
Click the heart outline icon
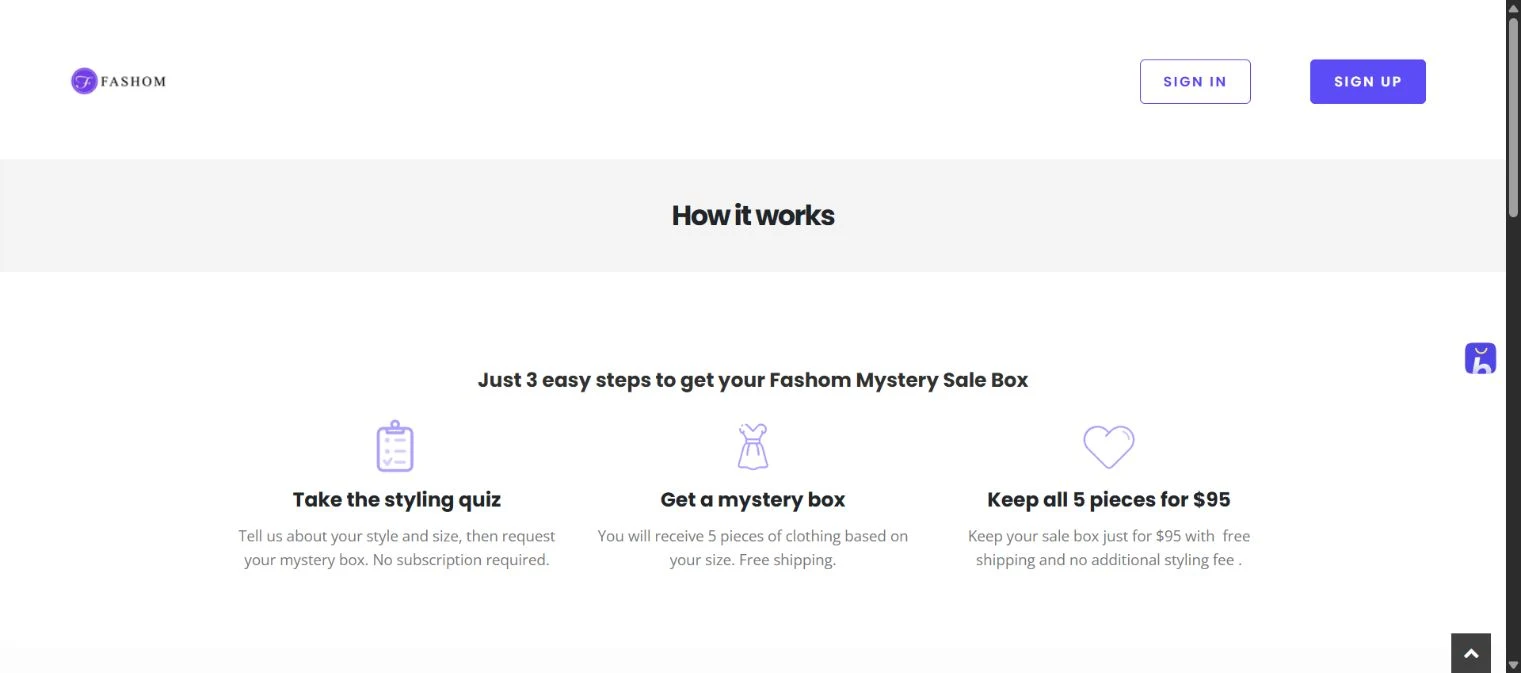tap(1109, 446)
